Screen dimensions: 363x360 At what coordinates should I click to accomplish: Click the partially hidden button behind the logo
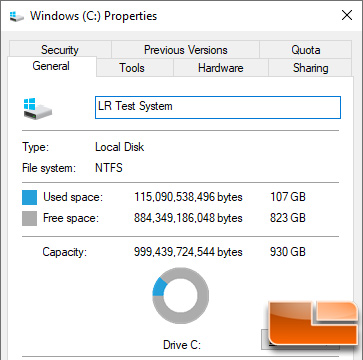[265, 339]
